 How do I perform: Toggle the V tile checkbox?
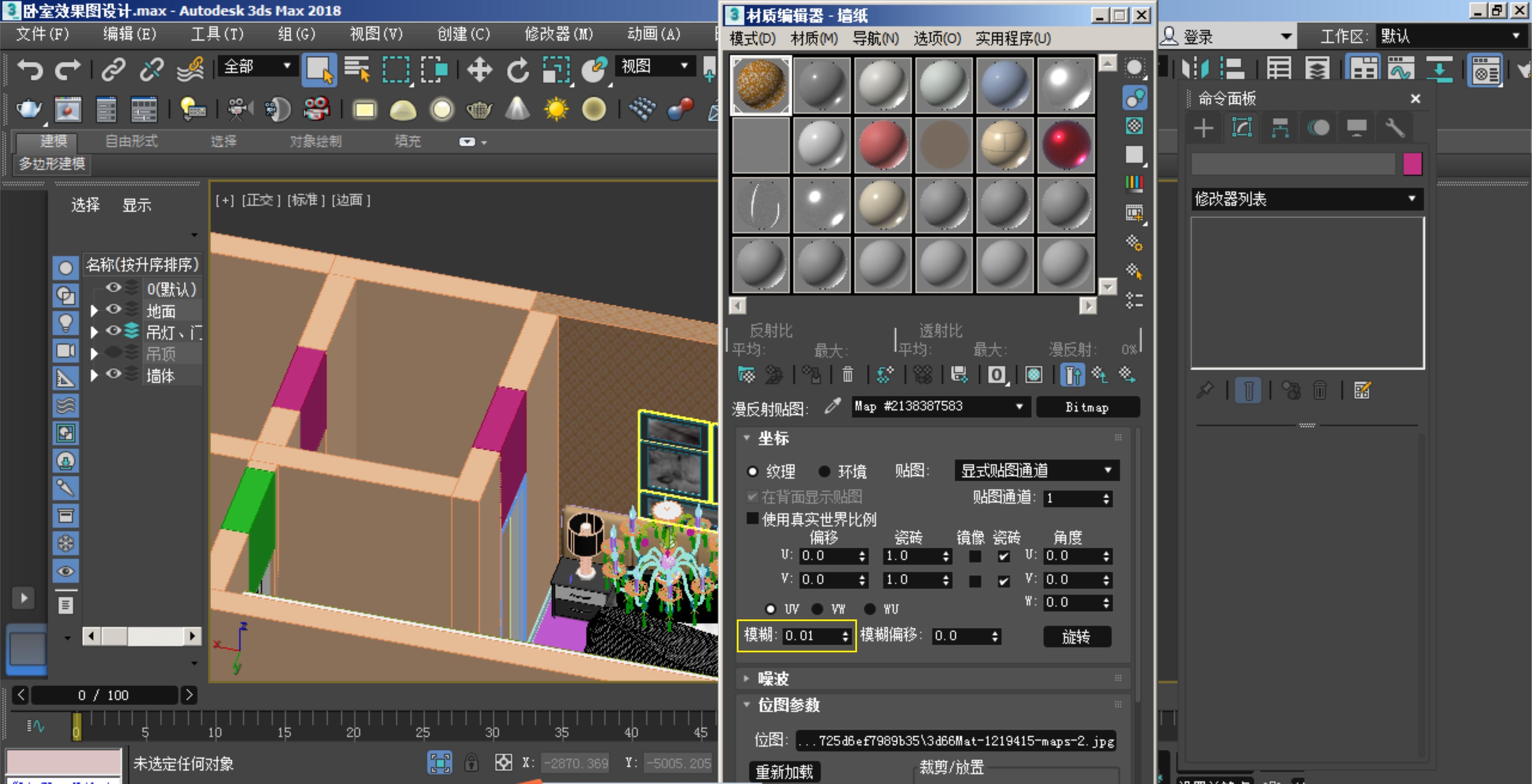[1004, 581]
